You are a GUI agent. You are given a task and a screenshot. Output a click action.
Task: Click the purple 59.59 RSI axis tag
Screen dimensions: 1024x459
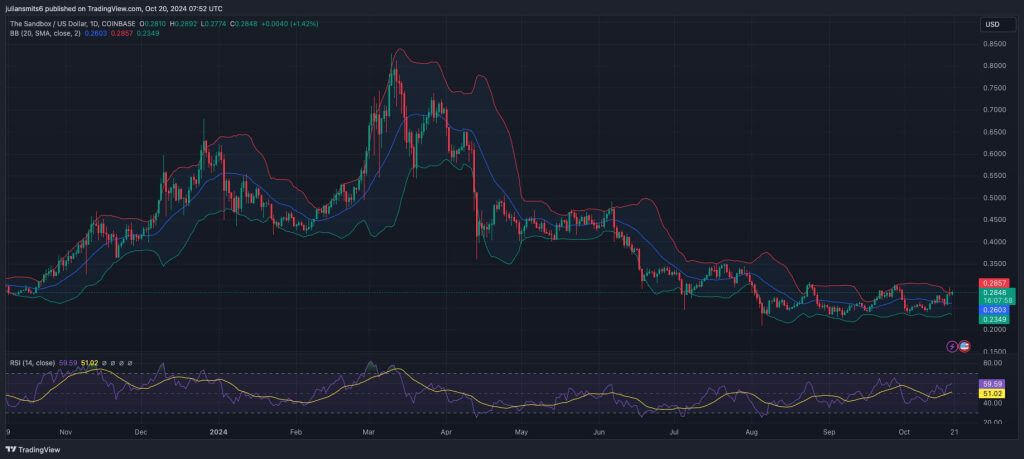coord(991,385)
